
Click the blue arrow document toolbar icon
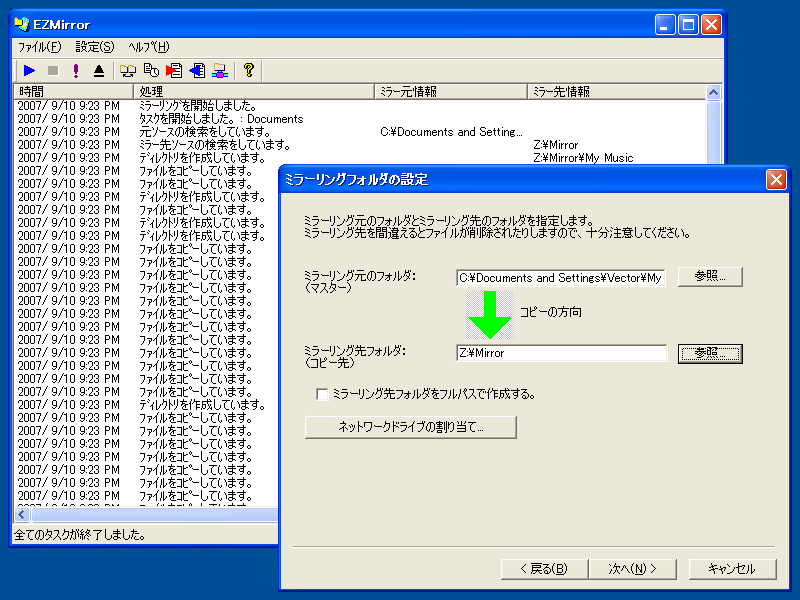coord(197,70)
